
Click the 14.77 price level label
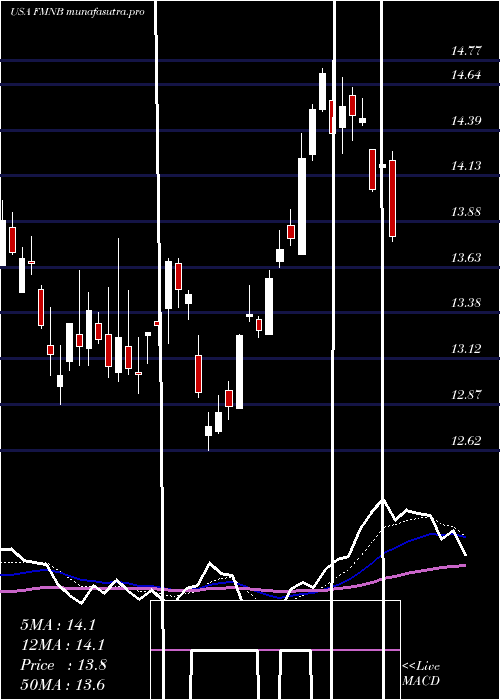pos(466,51)
